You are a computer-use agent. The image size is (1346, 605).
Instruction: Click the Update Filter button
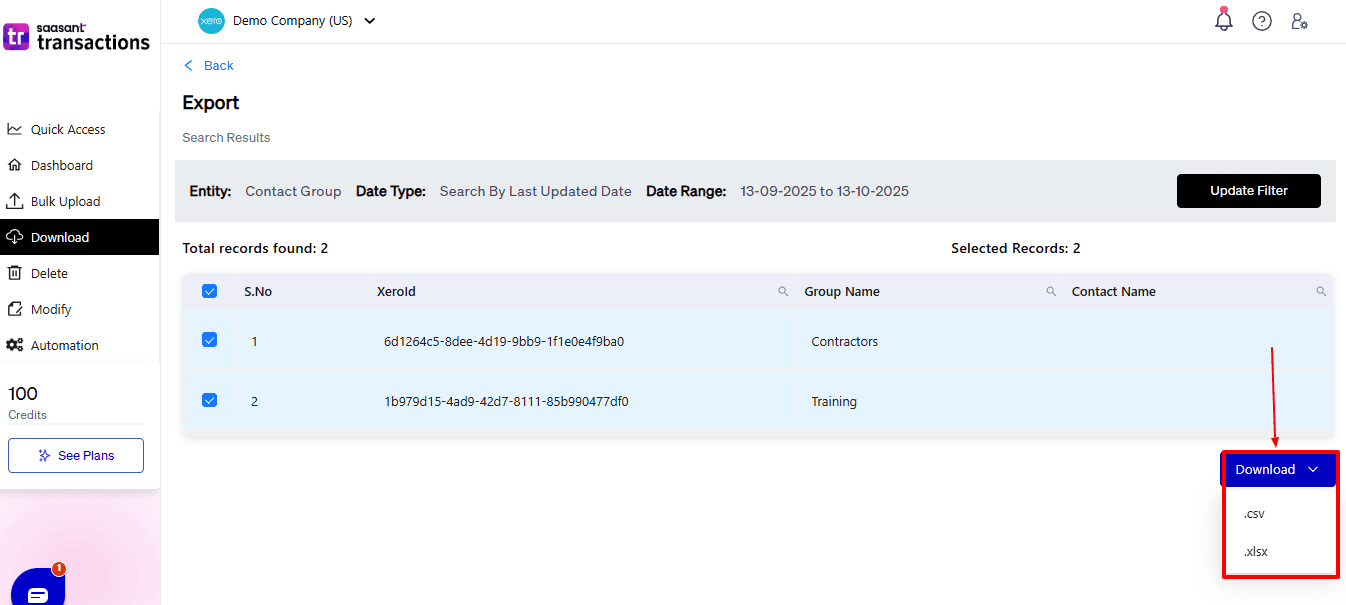[1249, 191]
